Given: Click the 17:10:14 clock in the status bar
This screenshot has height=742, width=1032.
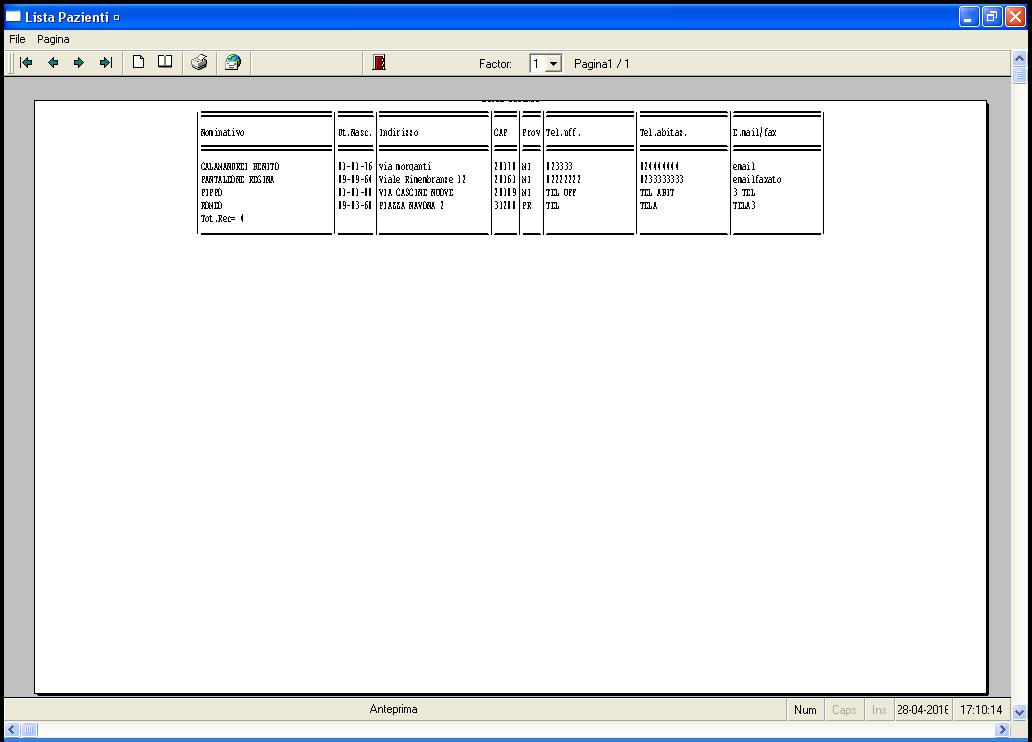Looking at the screenshot, I should [981, 710].
